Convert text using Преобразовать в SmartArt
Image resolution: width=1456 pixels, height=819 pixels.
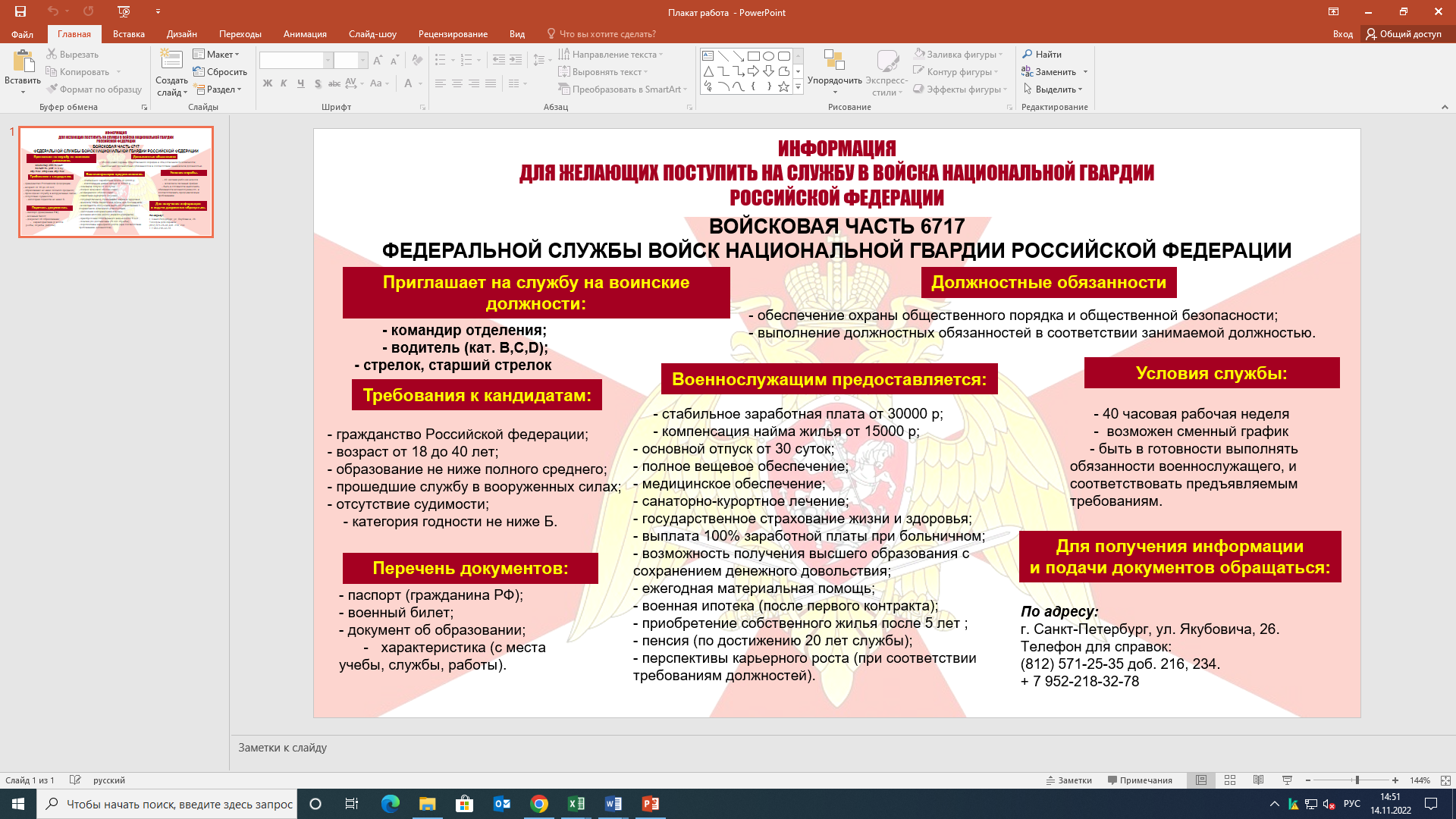[x=623, y=89]
